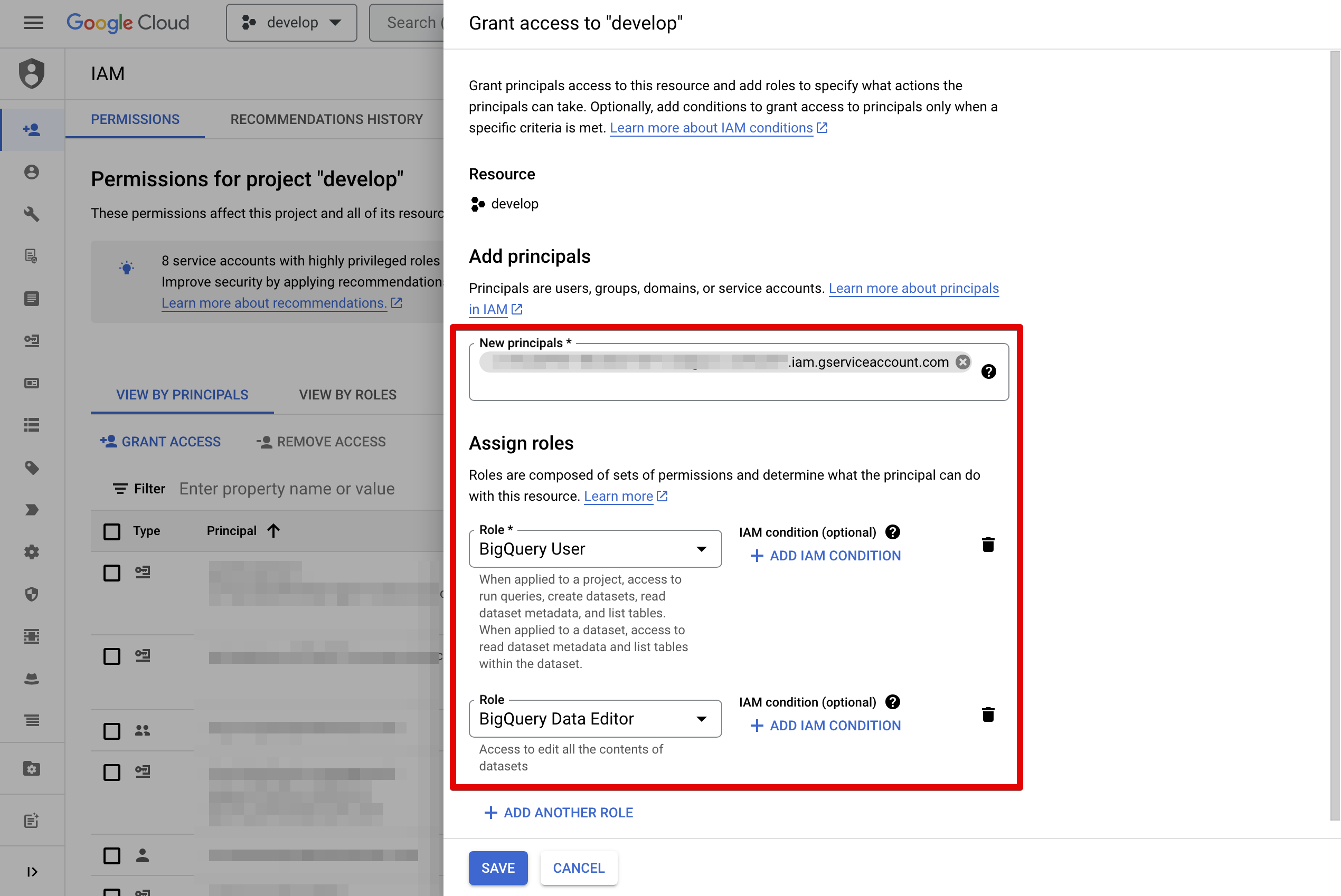This screenshot has height=896, width=1341.
Task: Open the wrench tools icon in sidebar
Action: 32,214
